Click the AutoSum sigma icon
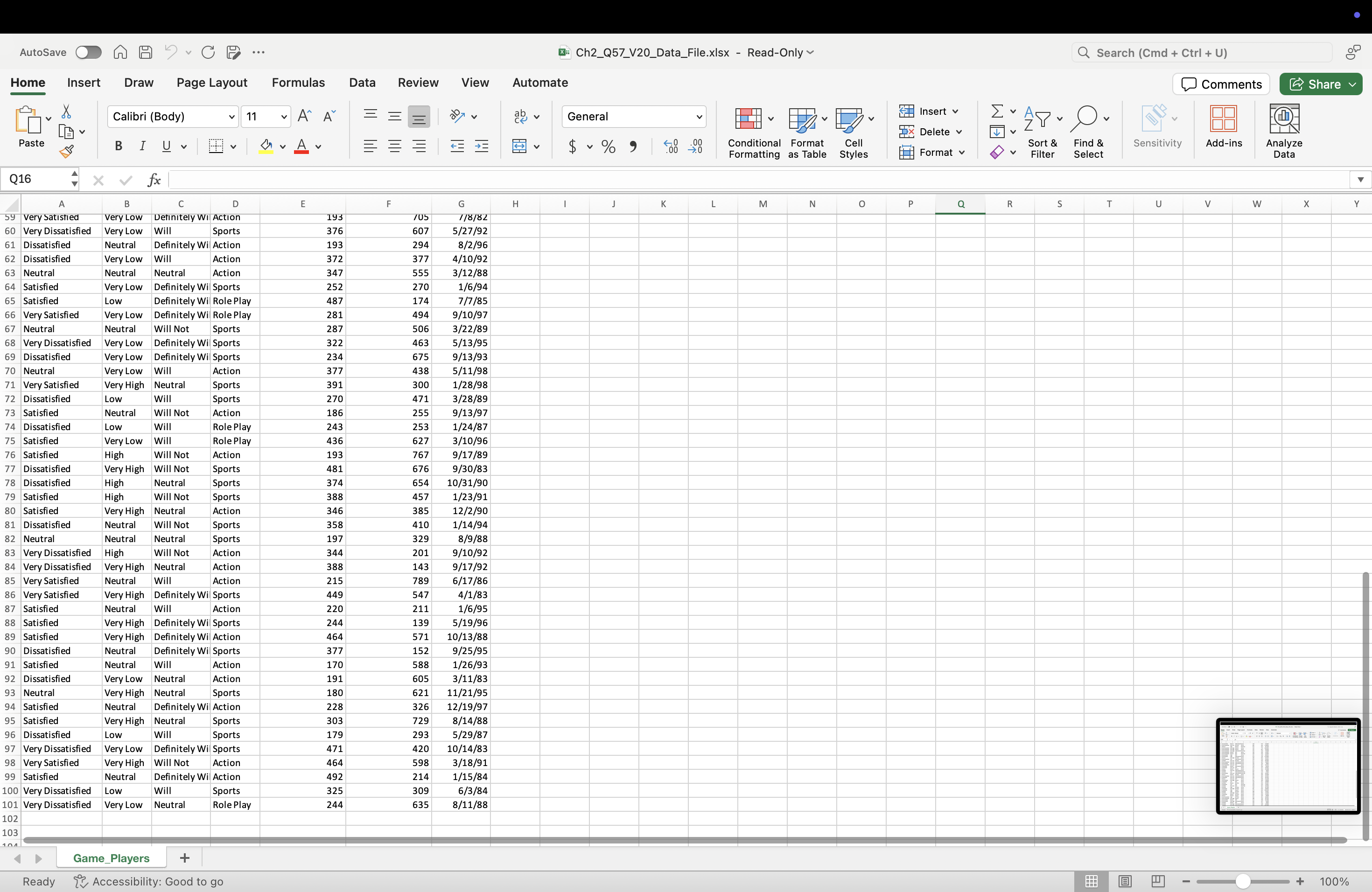This screenshot has width=1372, height=892. pyautogui.click(x=996, y=111)
